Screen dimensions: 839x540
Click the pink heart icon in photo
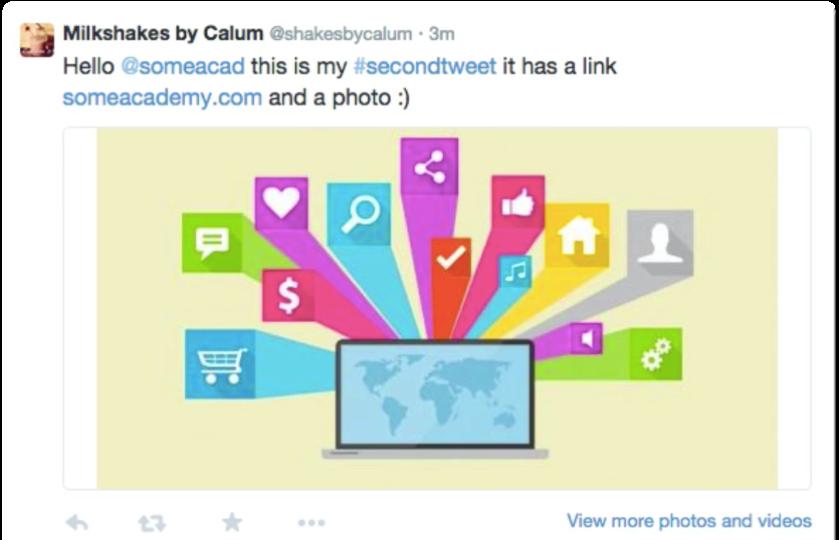point(281,203)
